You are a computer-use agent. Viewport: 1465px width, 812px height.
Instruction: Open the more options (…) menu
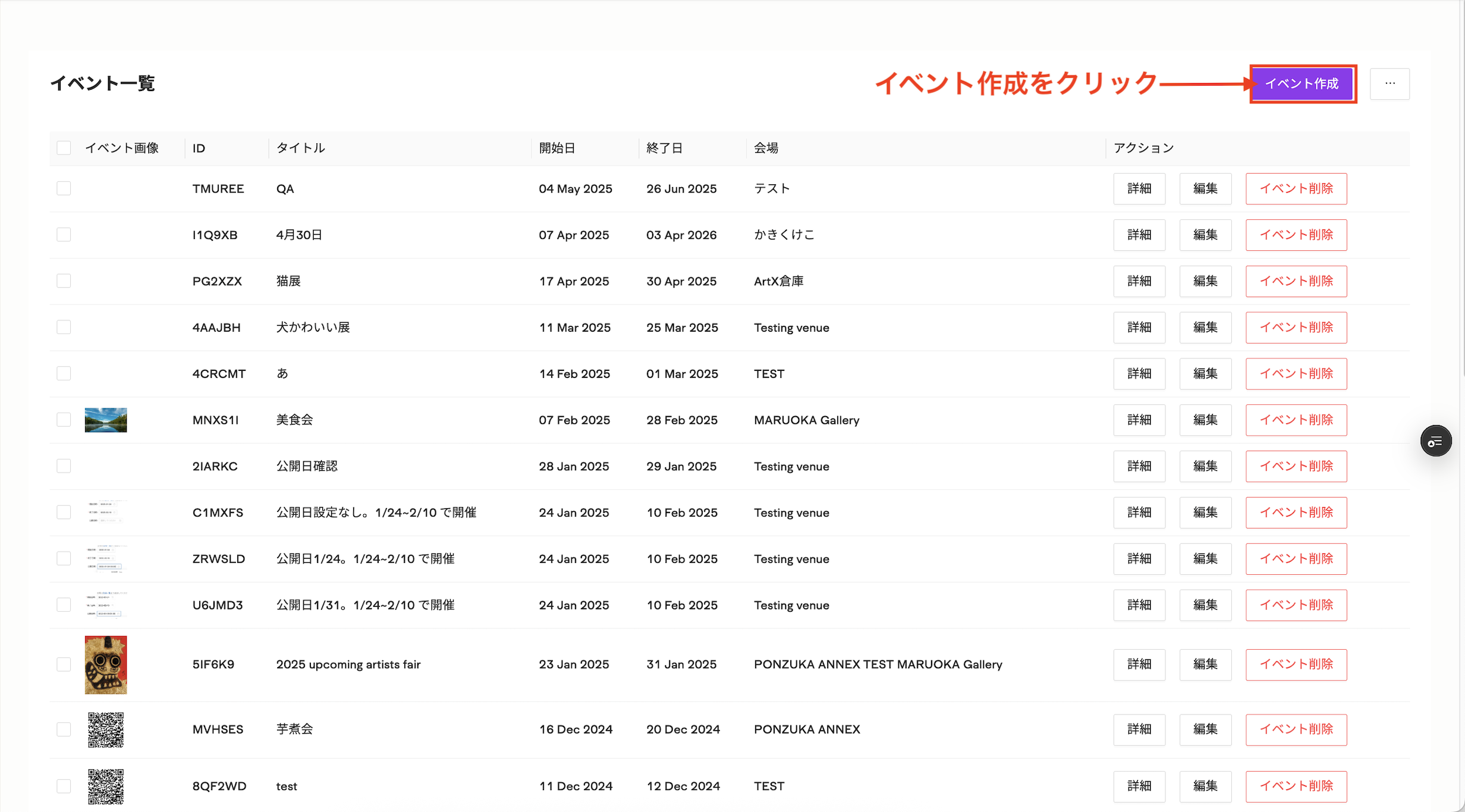pyautogui.click(x=1390, y=83)
